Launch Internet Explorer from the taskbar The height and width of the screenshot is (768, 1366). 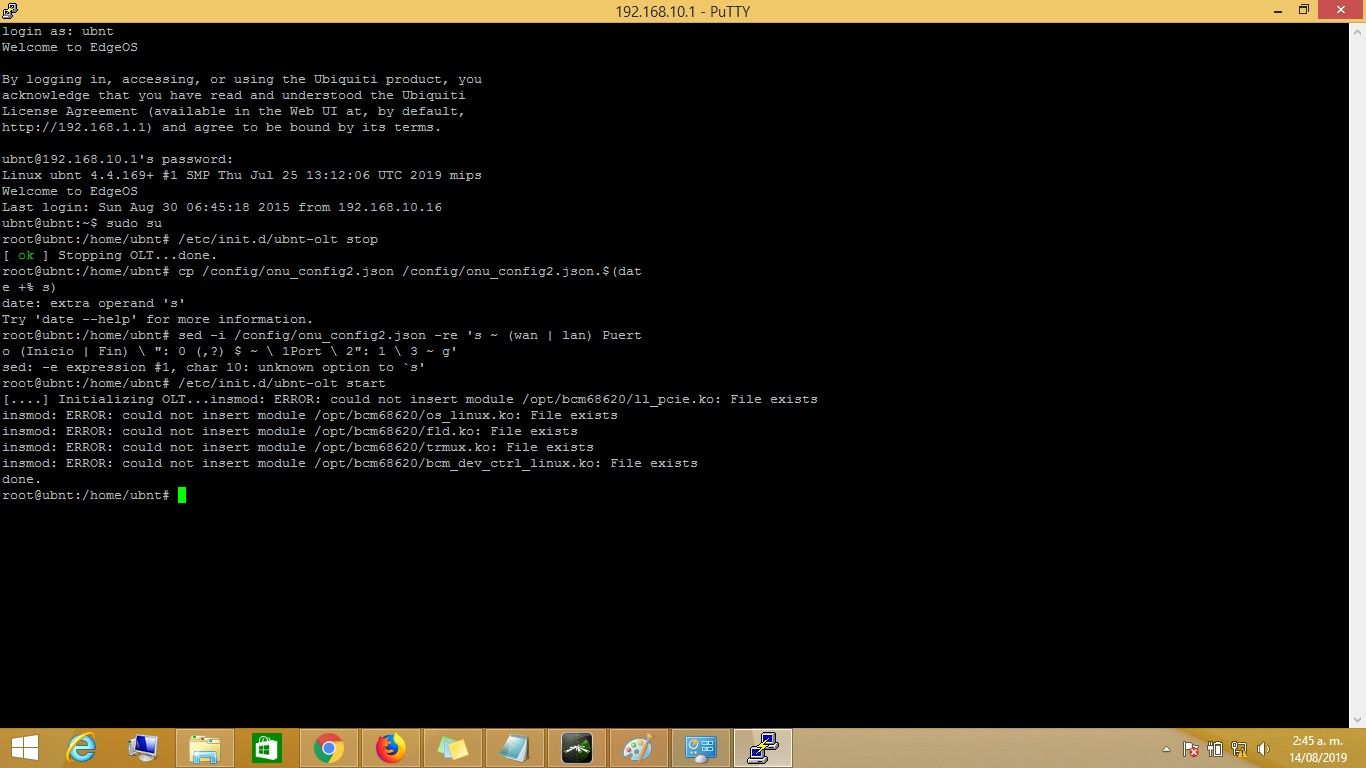tap(81, 748)
